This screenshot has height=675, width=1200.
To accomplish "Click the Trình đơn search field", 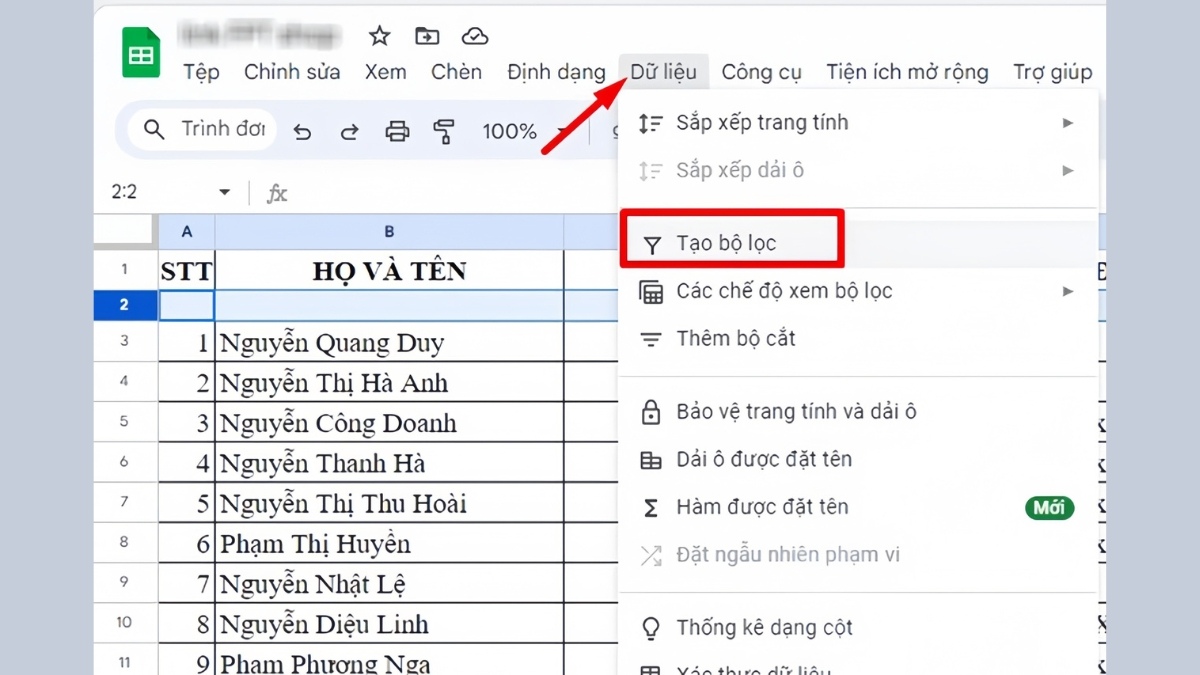I will (203, 130).
